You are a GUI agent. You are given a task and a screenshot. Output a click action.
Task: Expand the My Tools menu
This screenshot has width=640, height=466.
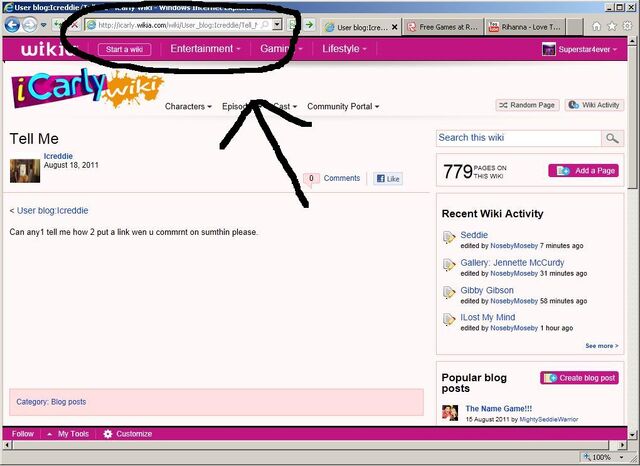pyautogui.click(x=68, y=434)
